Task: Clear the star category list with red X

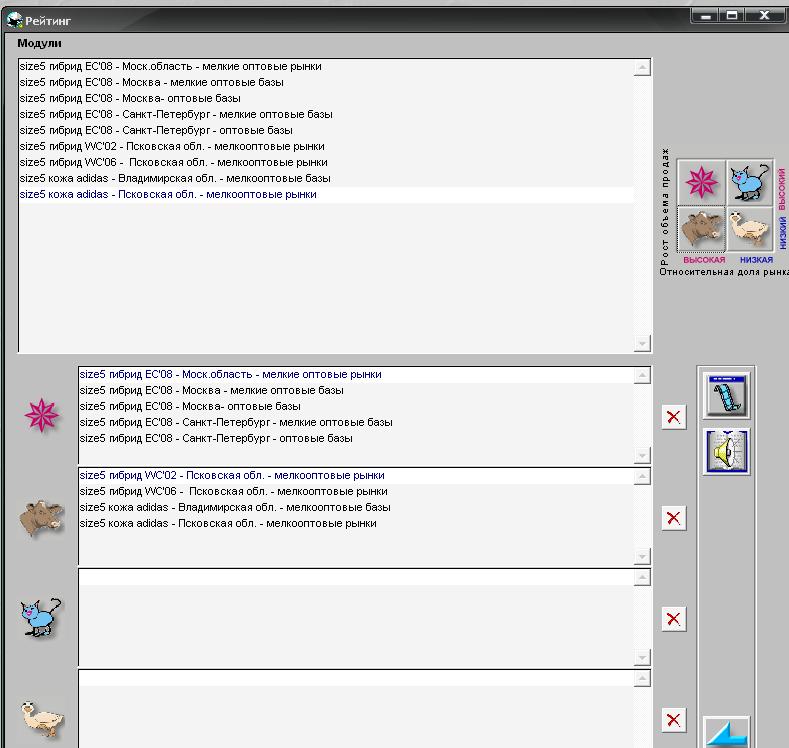Action: [x=674, y=417]
